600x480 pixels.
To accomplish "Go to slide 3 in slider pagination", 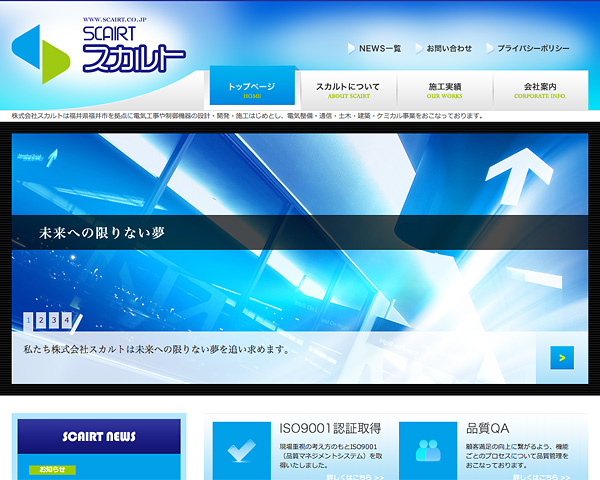I will point(54,320).
